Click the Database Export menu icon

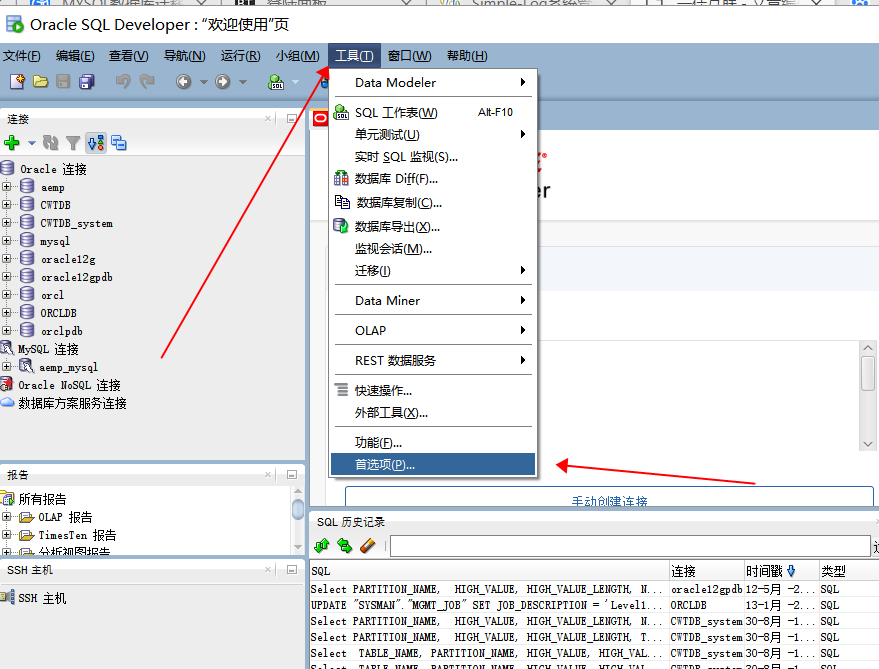coord(341,225)
